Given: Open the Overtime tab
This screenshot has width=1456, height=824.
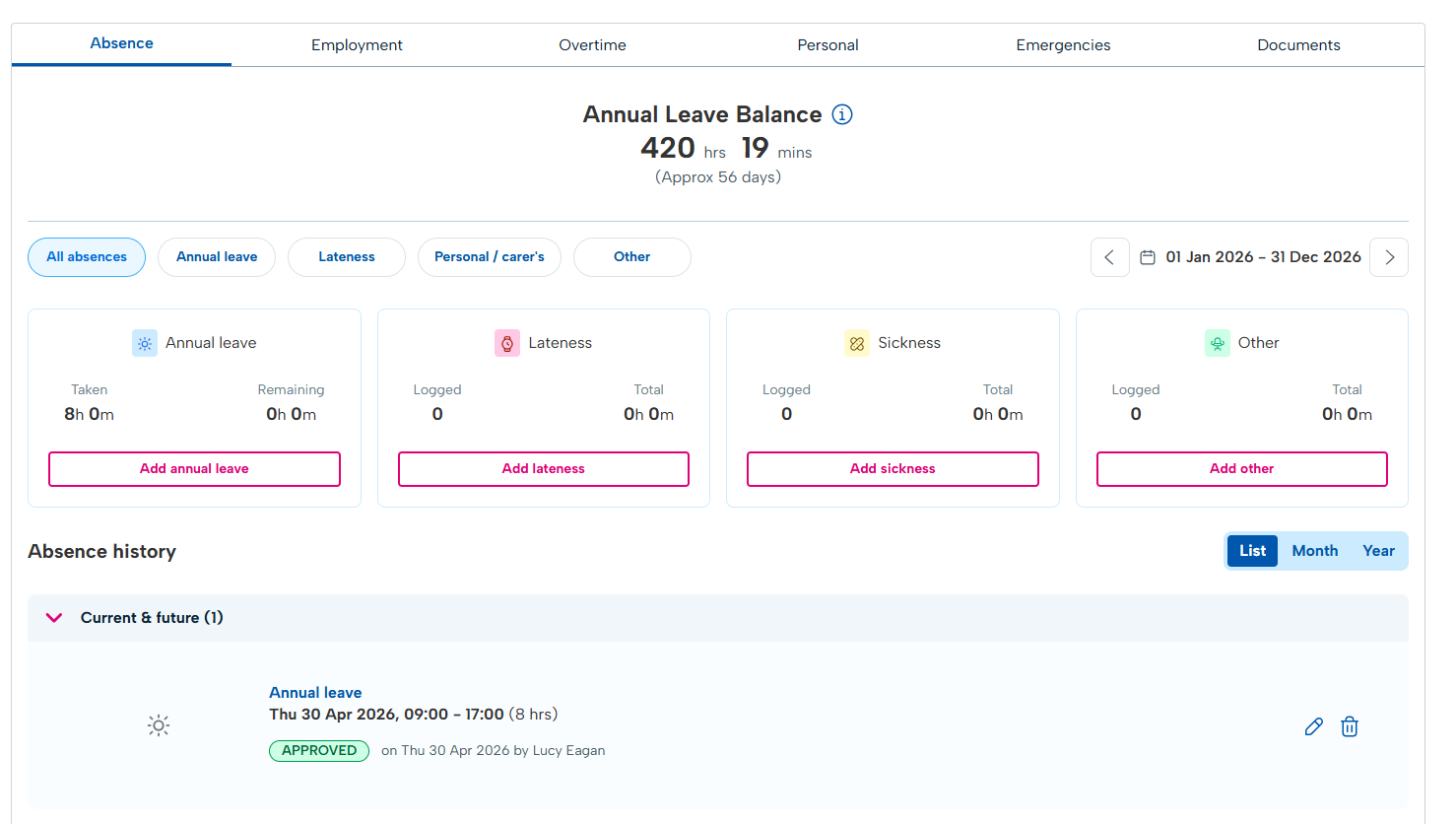Looking at the screenshot, I should [592, 45].
